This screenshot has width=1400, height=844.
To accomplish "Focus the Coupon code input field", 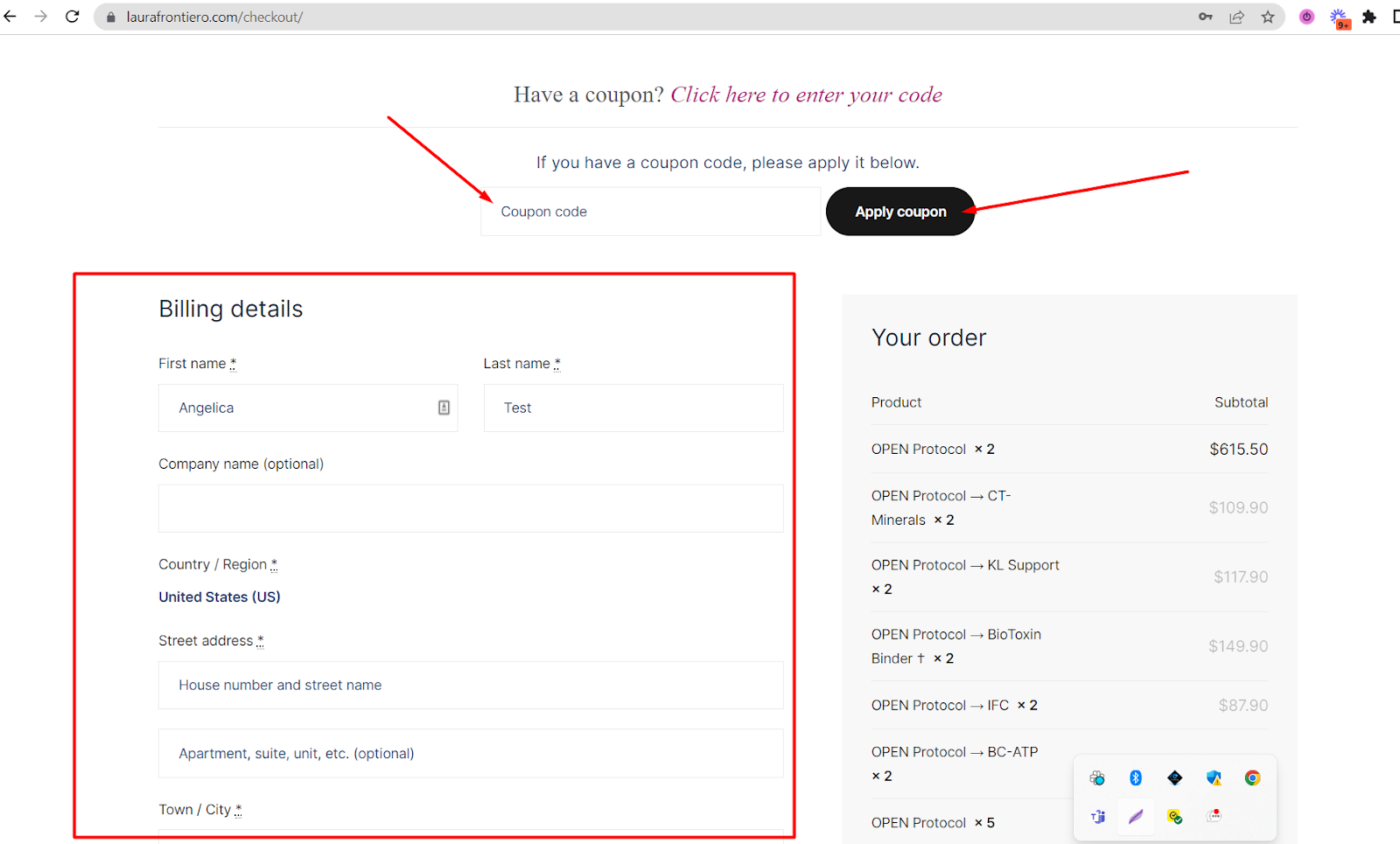I will tap(650, 212).
